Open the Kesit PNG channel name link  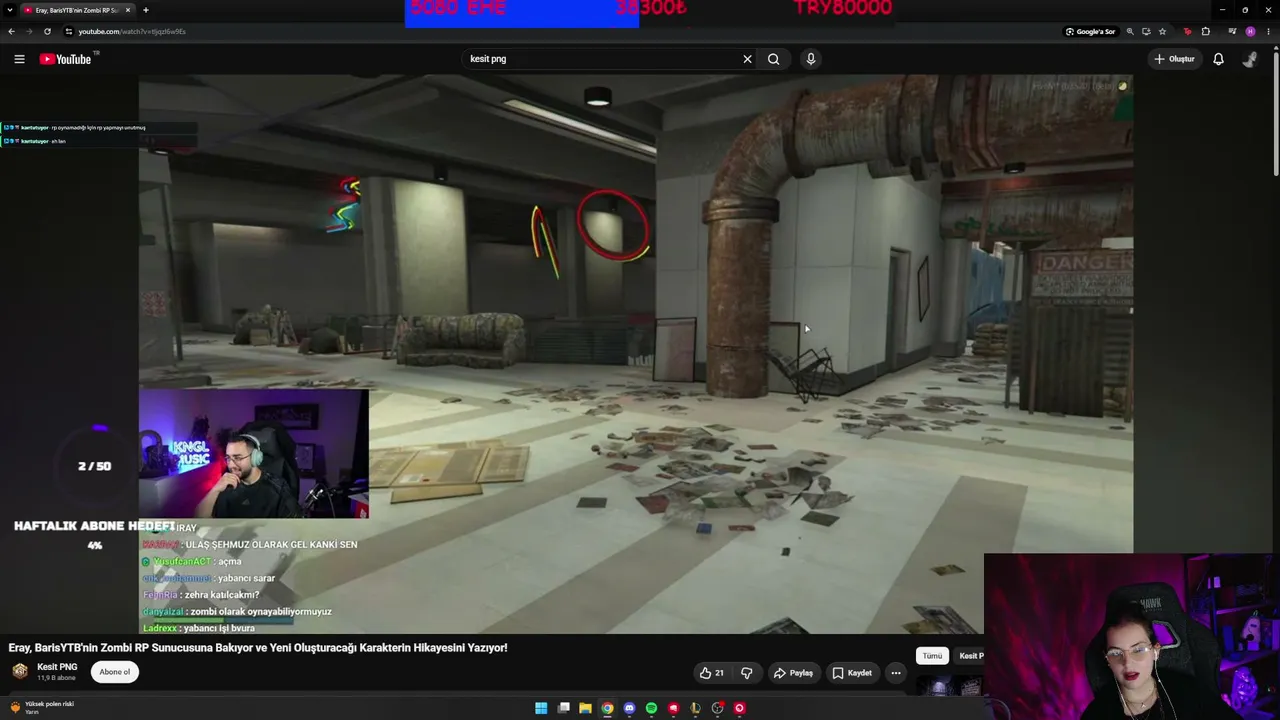click(57, 667)
